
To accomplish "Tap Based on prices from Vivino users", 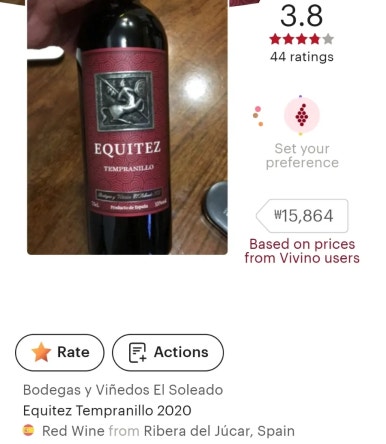I will [x=302, y=251].
